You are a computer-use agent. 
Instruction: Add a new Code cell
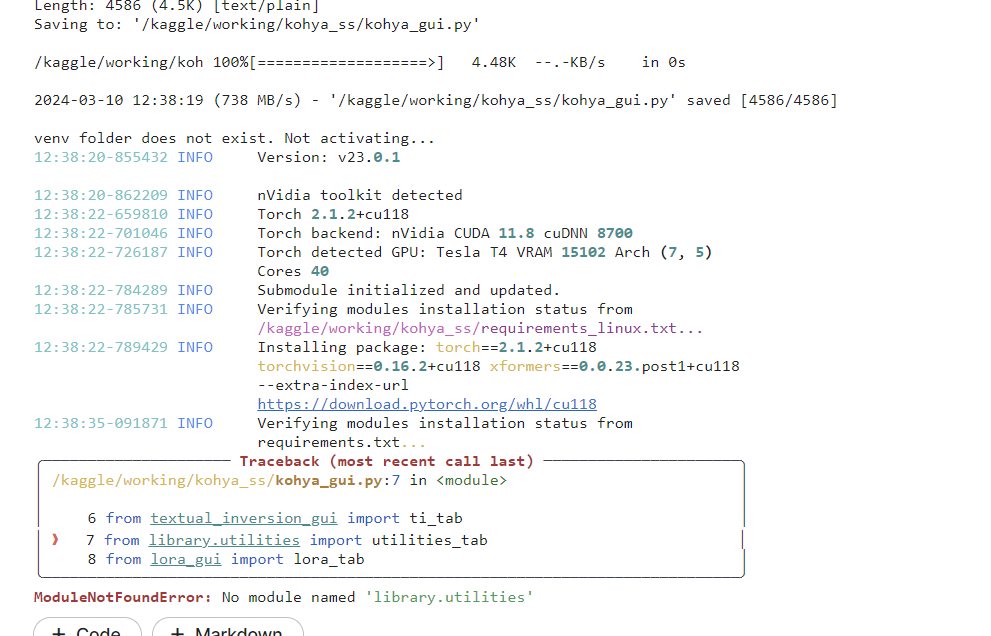tap(87, 629)
